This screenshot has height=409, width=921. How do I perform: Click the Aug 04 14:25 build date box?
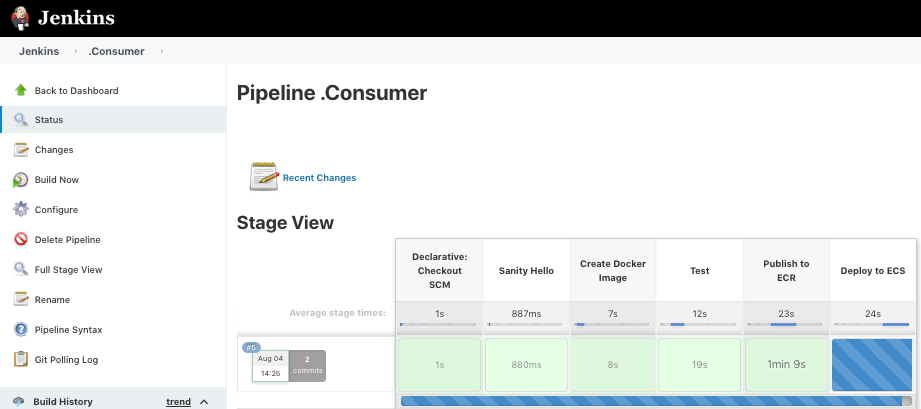coord(271,366)
